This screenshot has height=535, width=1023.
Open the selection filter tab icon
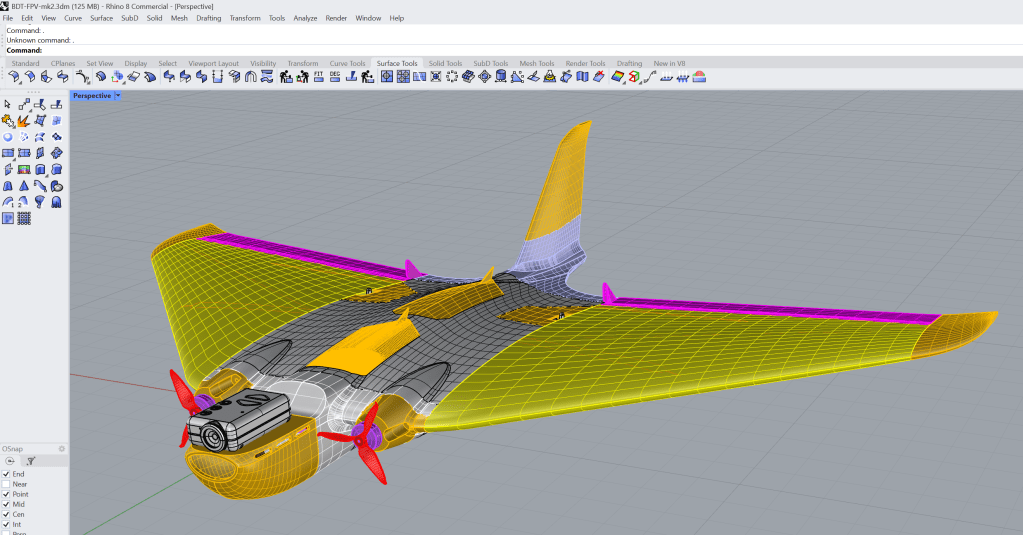30,461
